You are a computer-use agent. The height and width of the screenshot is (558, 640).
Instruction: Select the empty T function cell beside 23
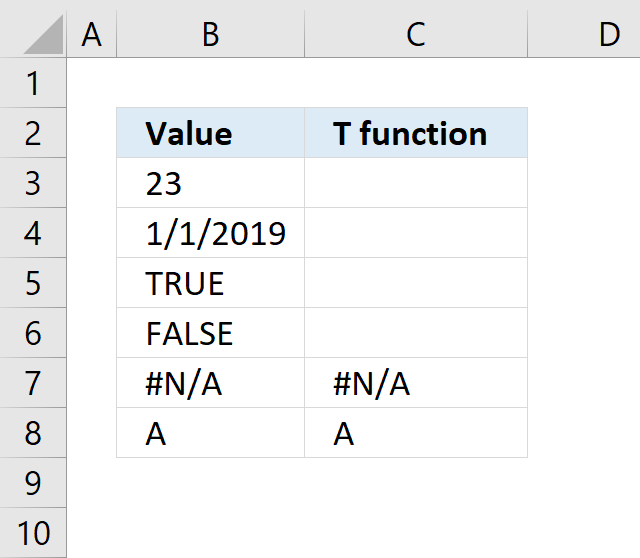pyautogui.click(x=416, y=183)
